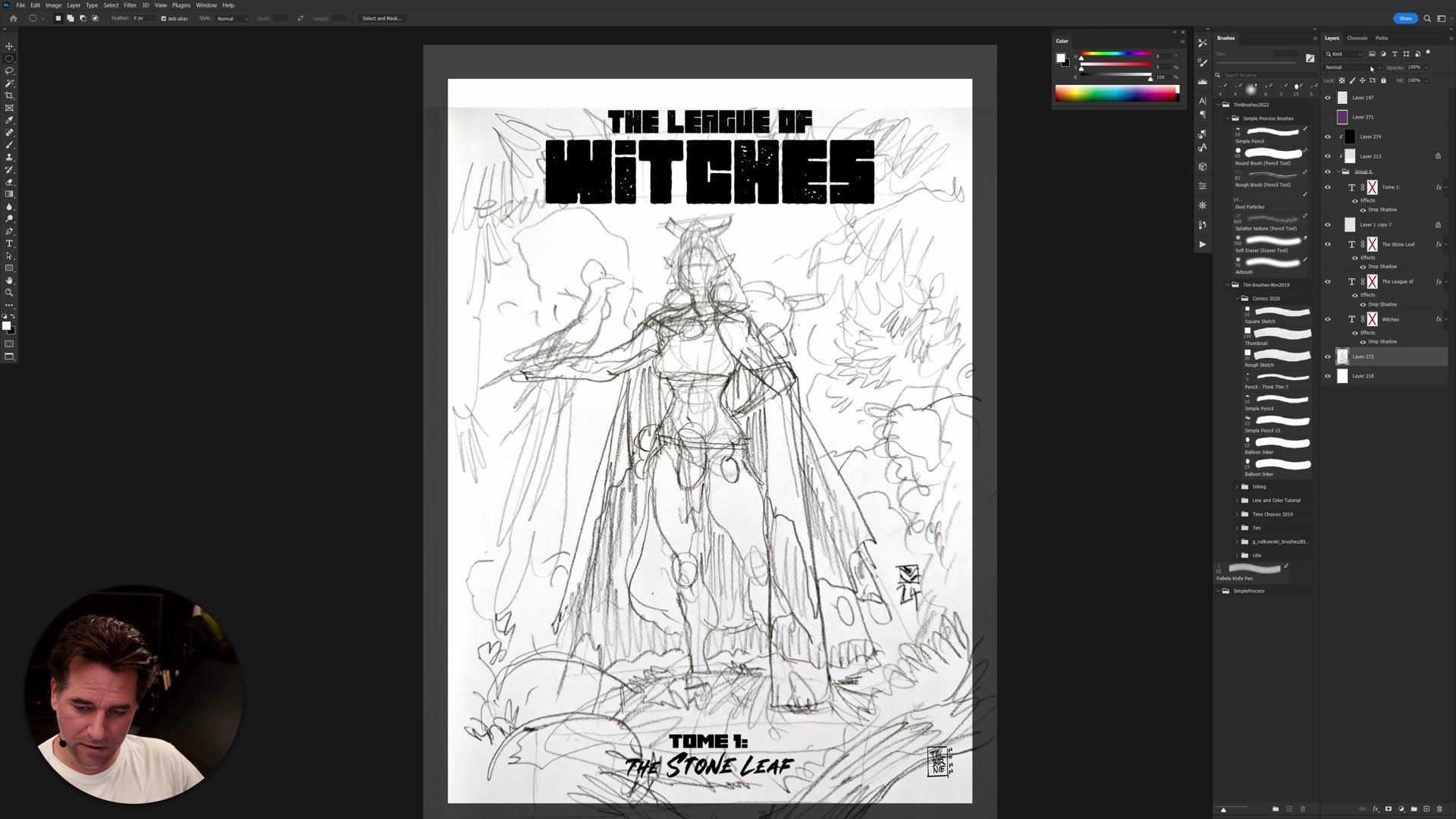
Task: Select the Lasso tool
Action: (x=9, y=71)
